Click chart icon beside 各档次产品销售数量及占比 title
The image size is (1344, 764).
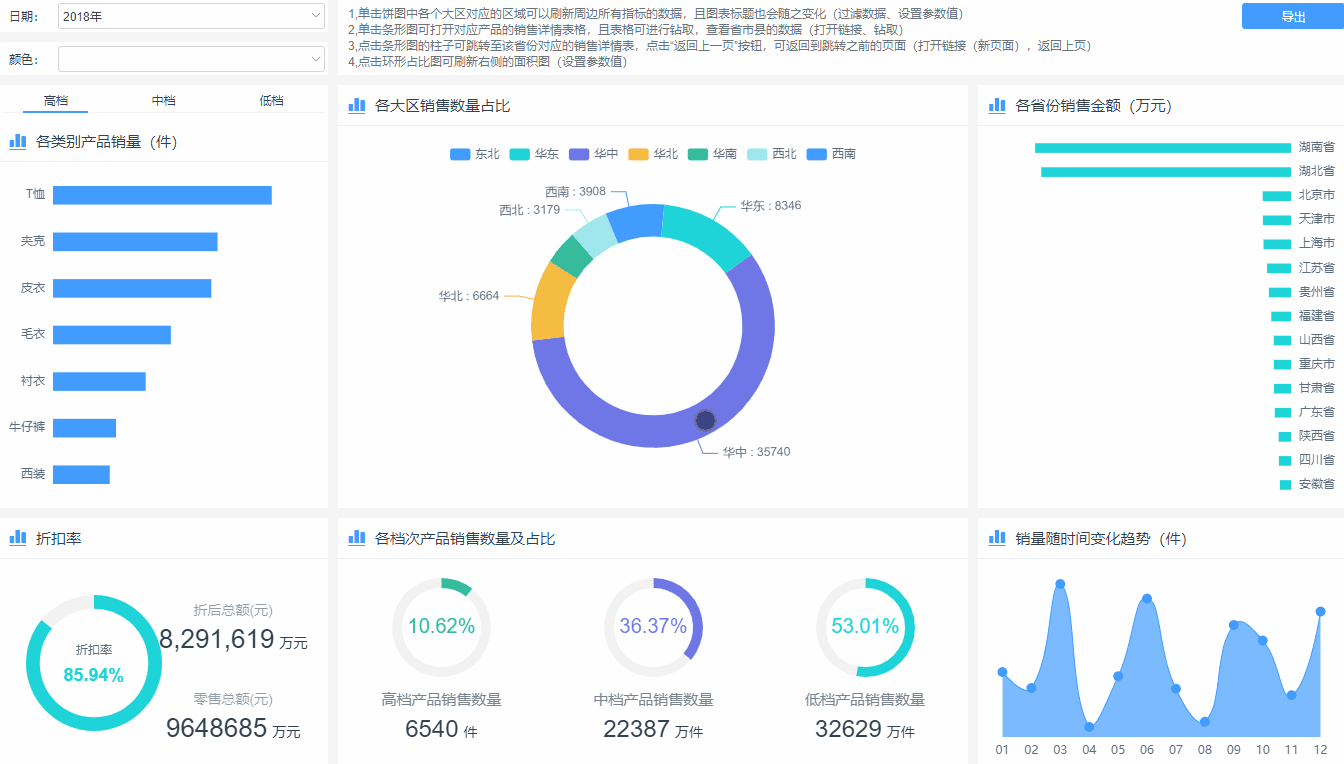[357, 538]
